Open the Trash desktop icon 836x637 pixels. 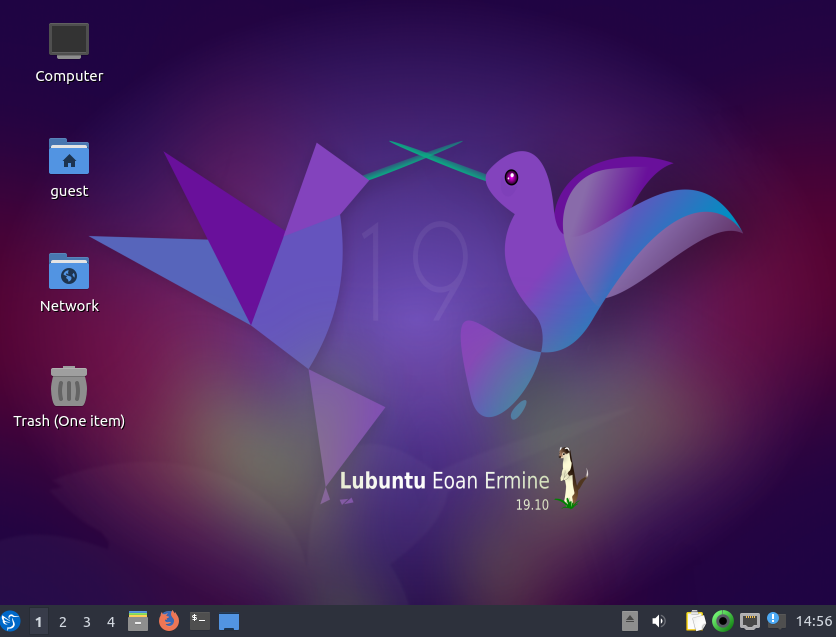pos(69,386)
